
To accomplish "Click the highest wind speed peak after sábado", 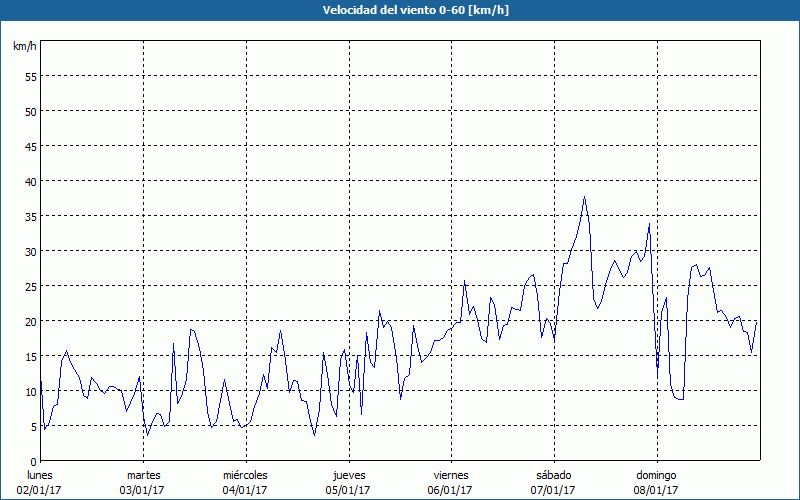I will (x=584, y=197).
